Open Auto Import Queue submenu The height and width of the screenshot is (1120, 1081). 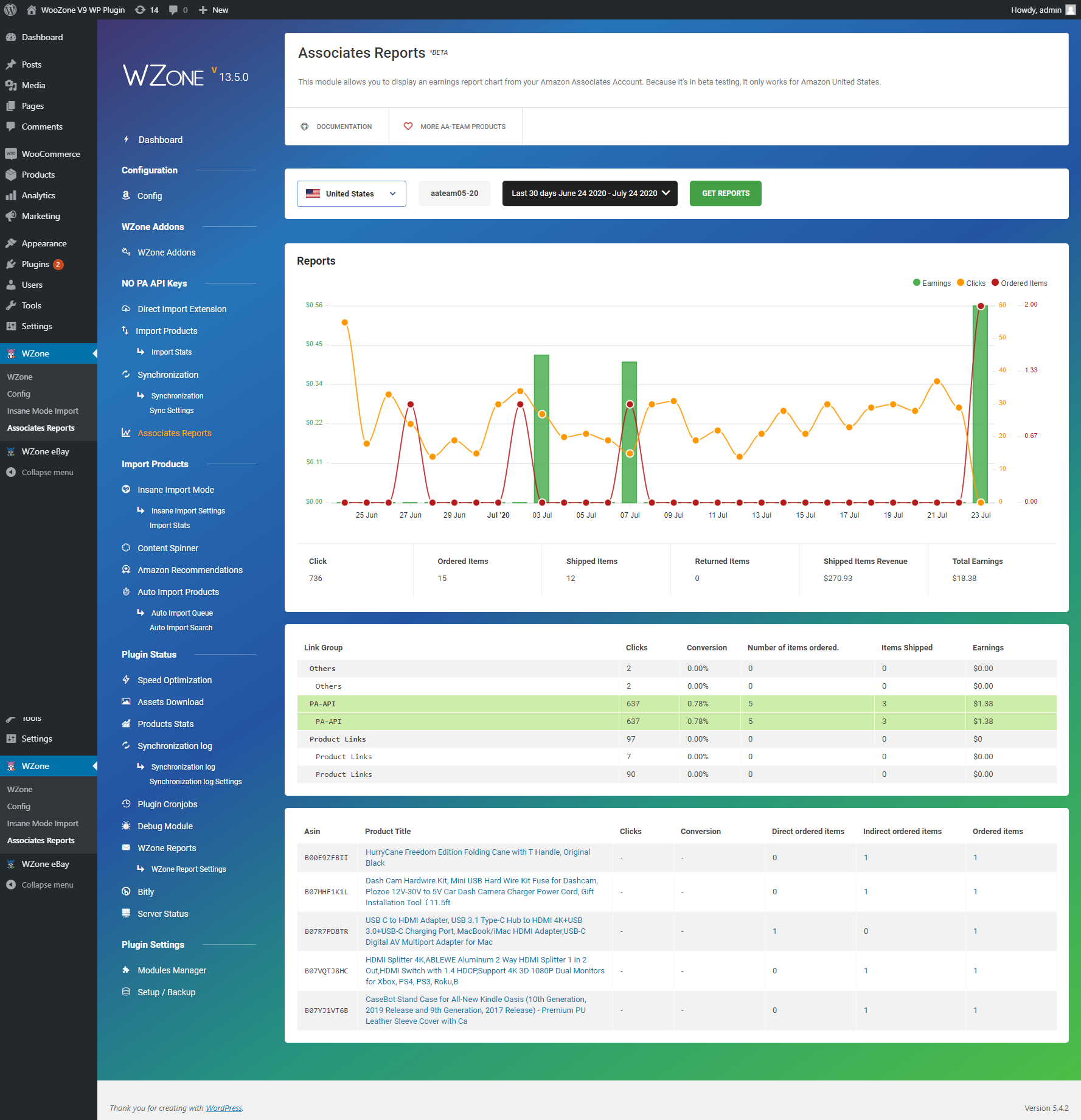182,613
